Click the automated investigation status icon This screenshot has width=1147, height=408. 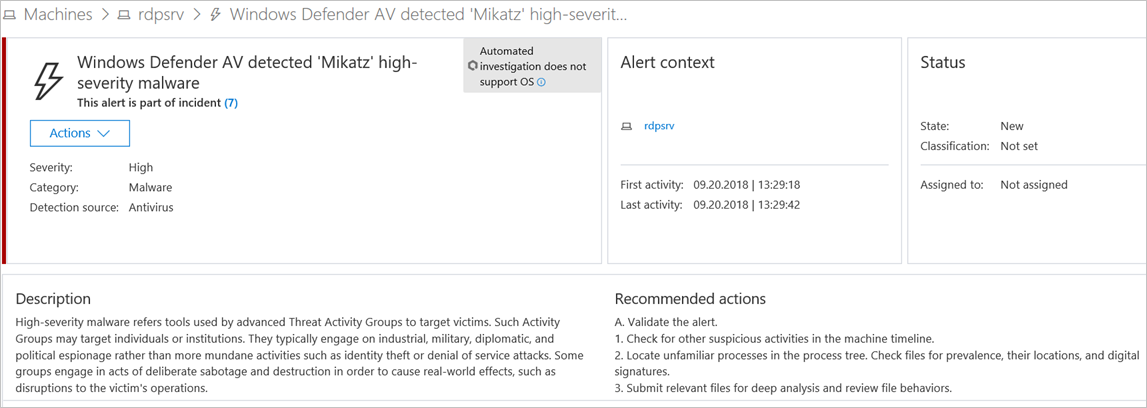tap(473, 66)
